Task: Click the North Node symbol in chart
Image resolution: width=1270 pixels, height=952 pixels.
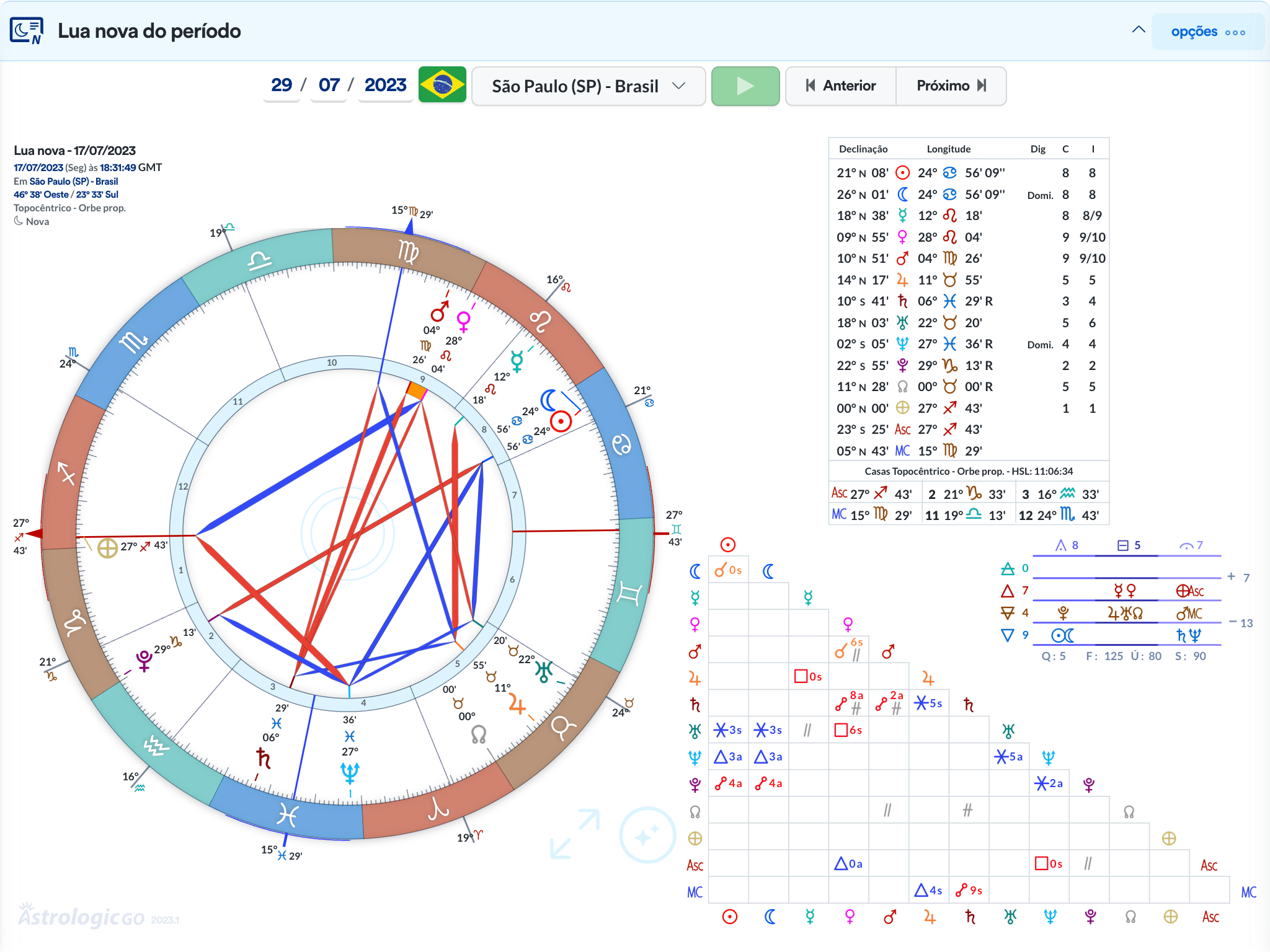Action: [478, 734]
